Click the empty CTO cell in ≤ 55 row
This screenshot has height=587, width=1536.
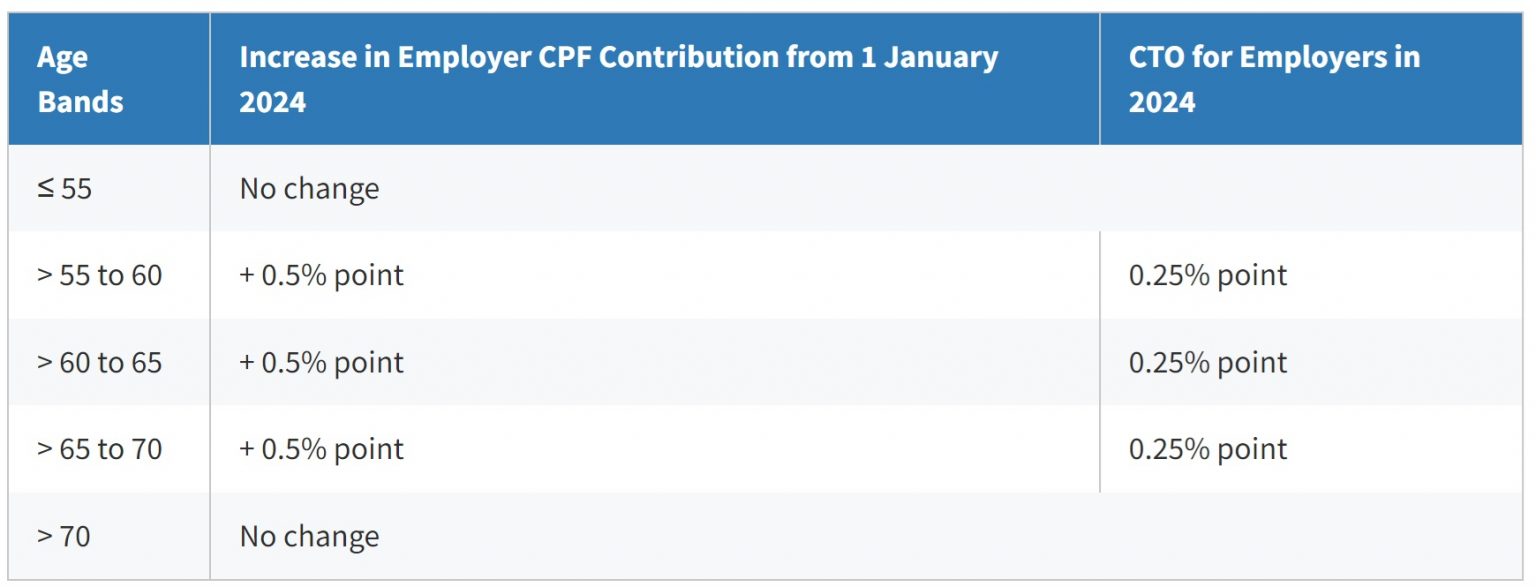coord(1312,188)
